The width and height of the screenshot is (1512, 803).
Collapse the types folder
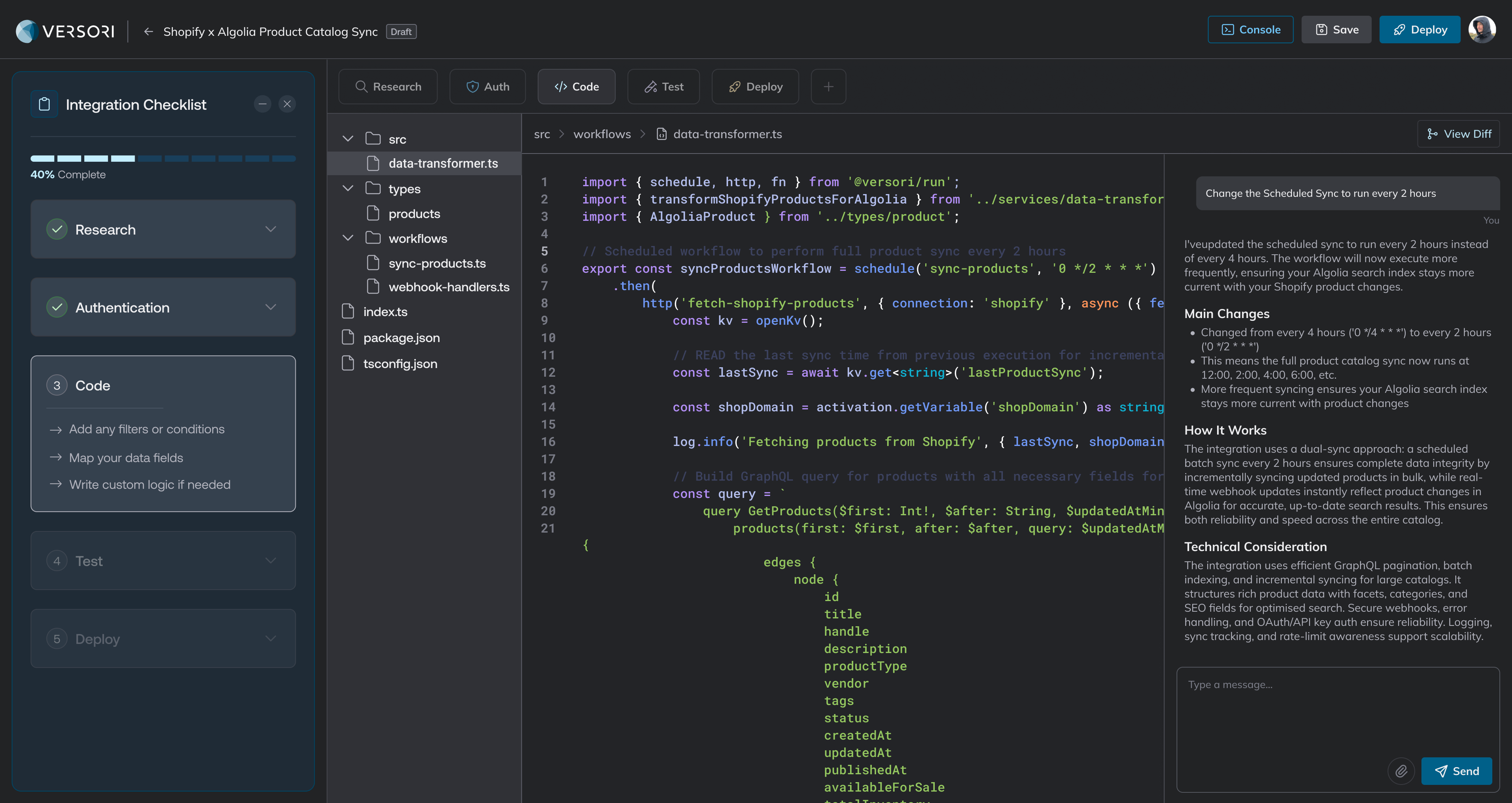tap(348, 189)
